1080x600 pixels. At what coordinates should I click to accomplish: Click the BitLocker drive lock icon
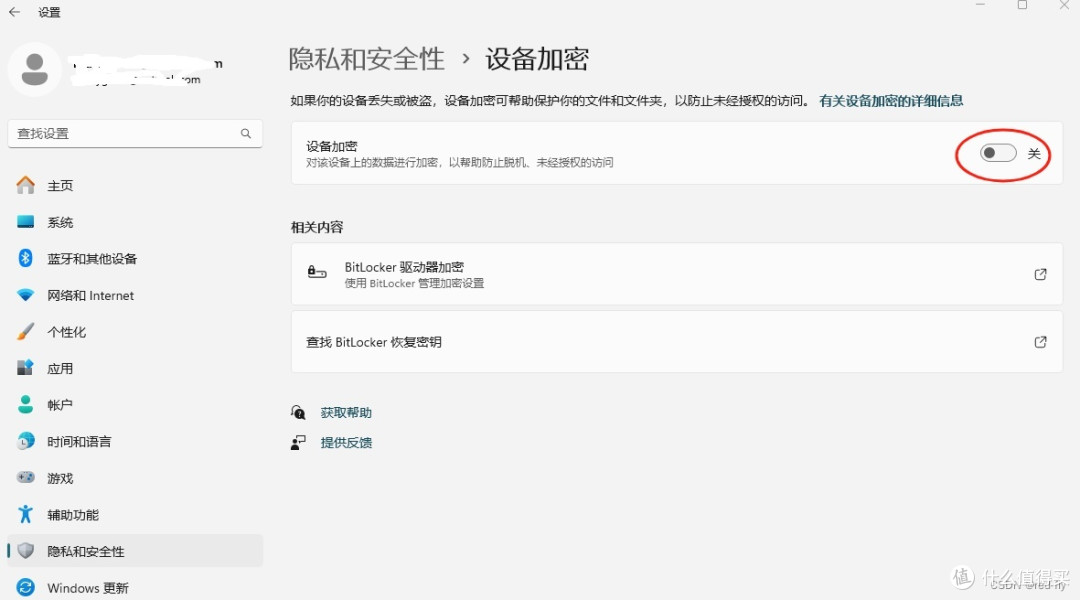point(317,273)
